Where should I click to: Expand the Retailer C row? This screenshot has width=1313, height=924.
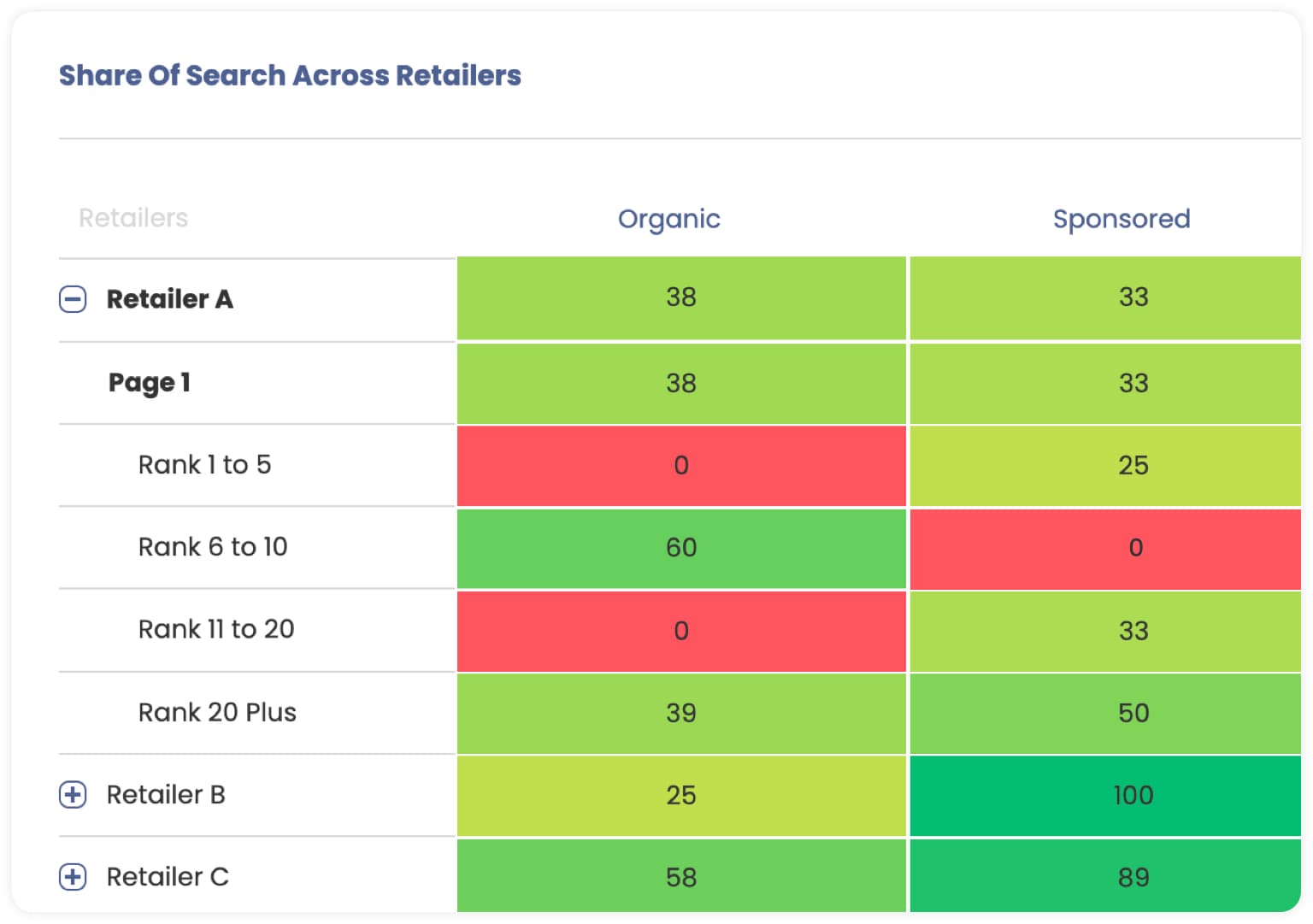[x=73, y=877]
